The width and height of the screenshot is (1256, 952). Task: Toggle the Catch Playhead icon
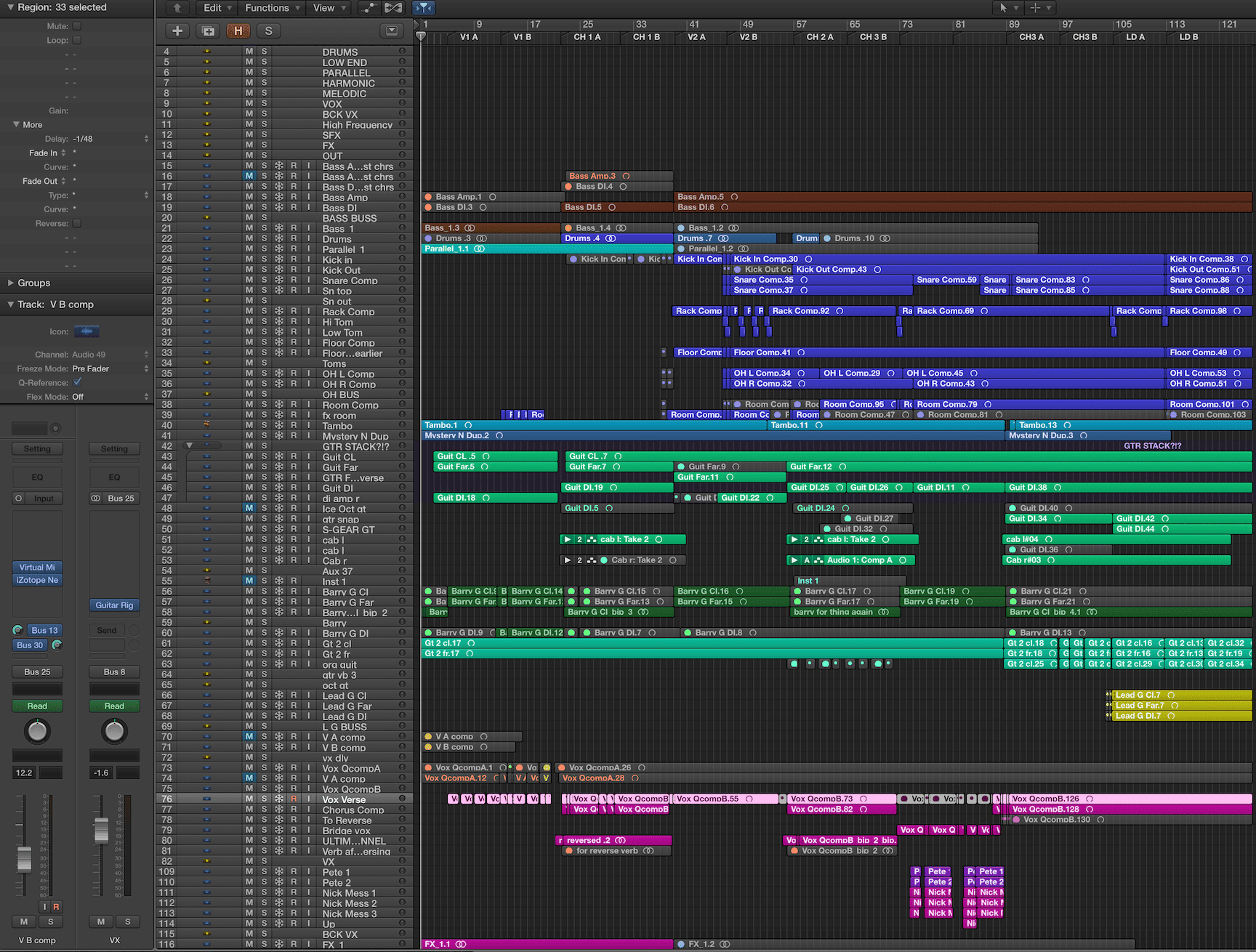[x=423, y=8]
